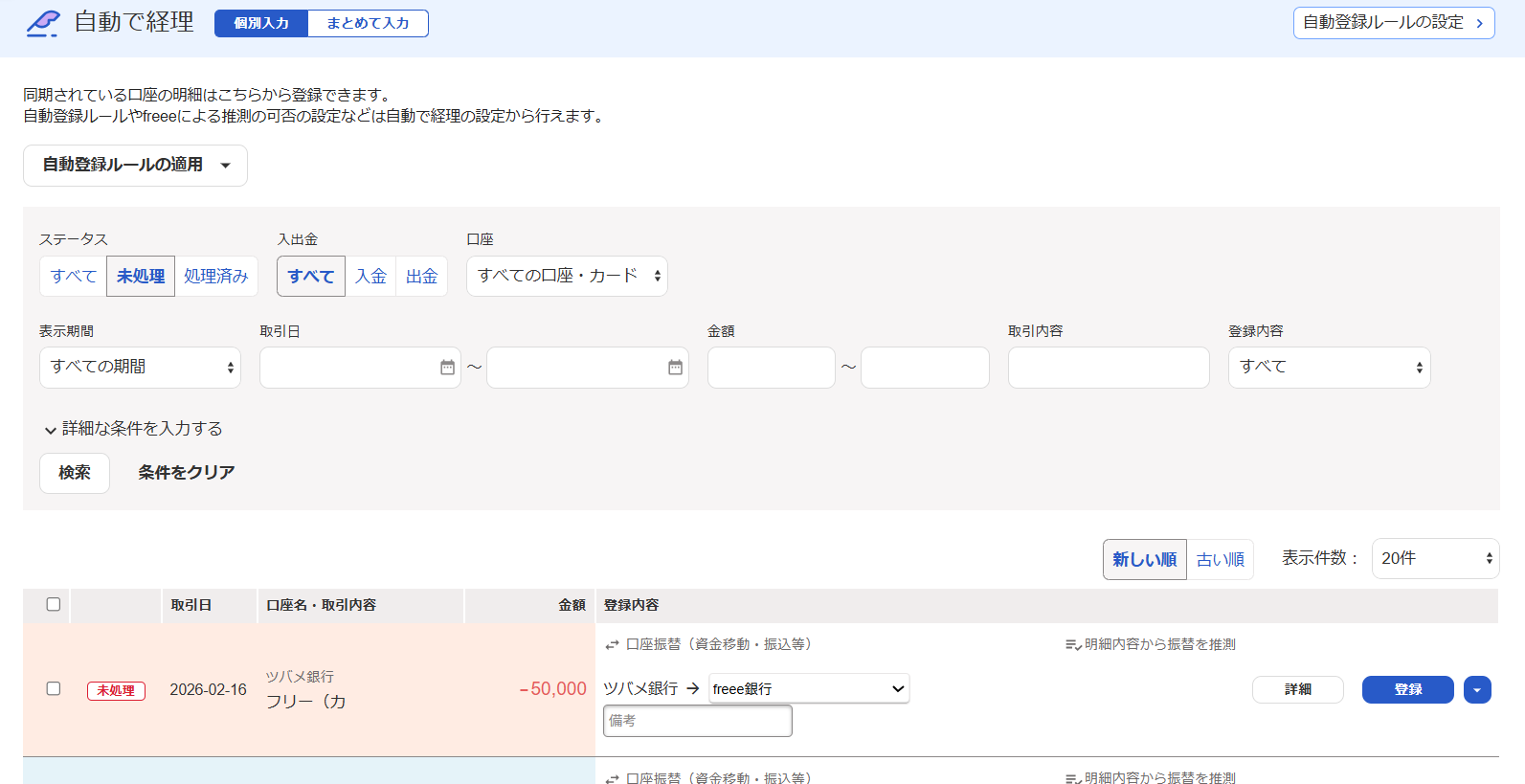1525x784 pixels.
Task: Focus the maximum 金額 input field
Action: click(925, 368)
